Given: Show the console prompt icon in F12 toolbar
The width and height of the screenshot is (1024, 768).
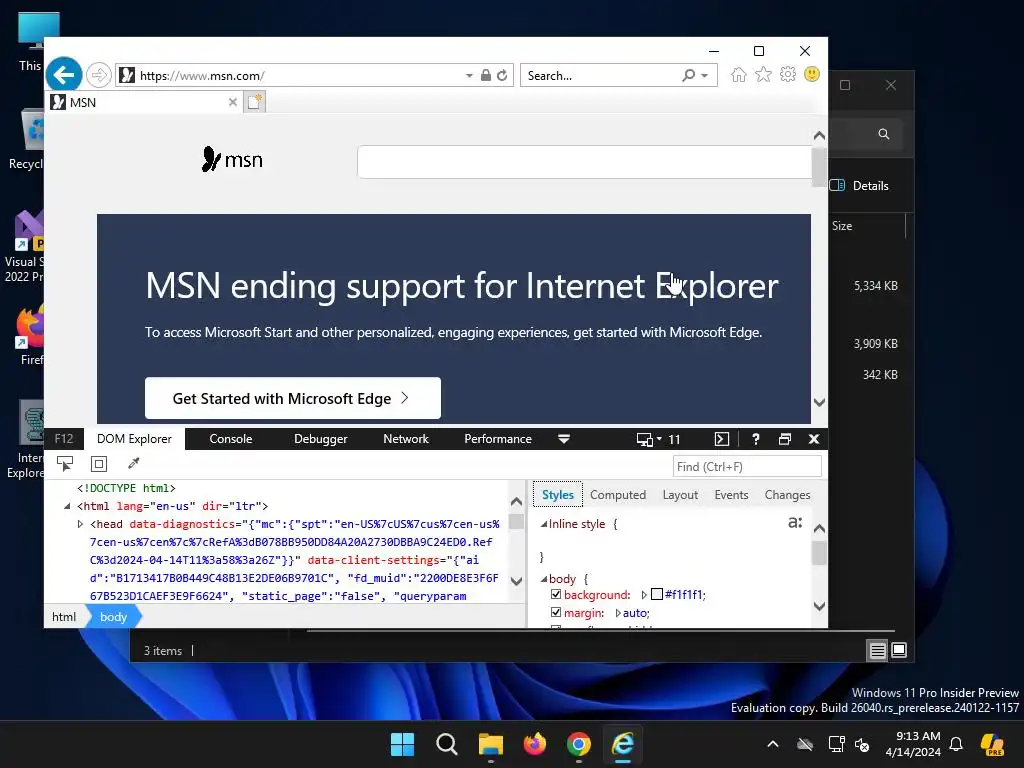Looking at the screenshot, I should pyautogui.click(x=722, y=439).
